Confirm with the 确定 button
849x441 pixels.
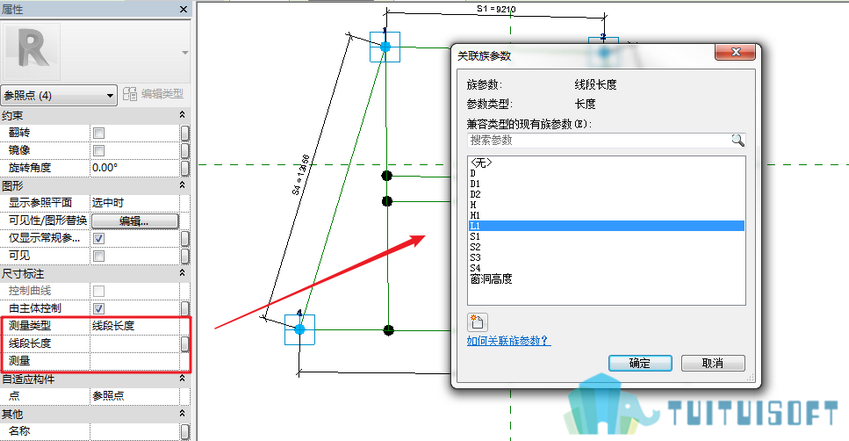pos(640,363)
